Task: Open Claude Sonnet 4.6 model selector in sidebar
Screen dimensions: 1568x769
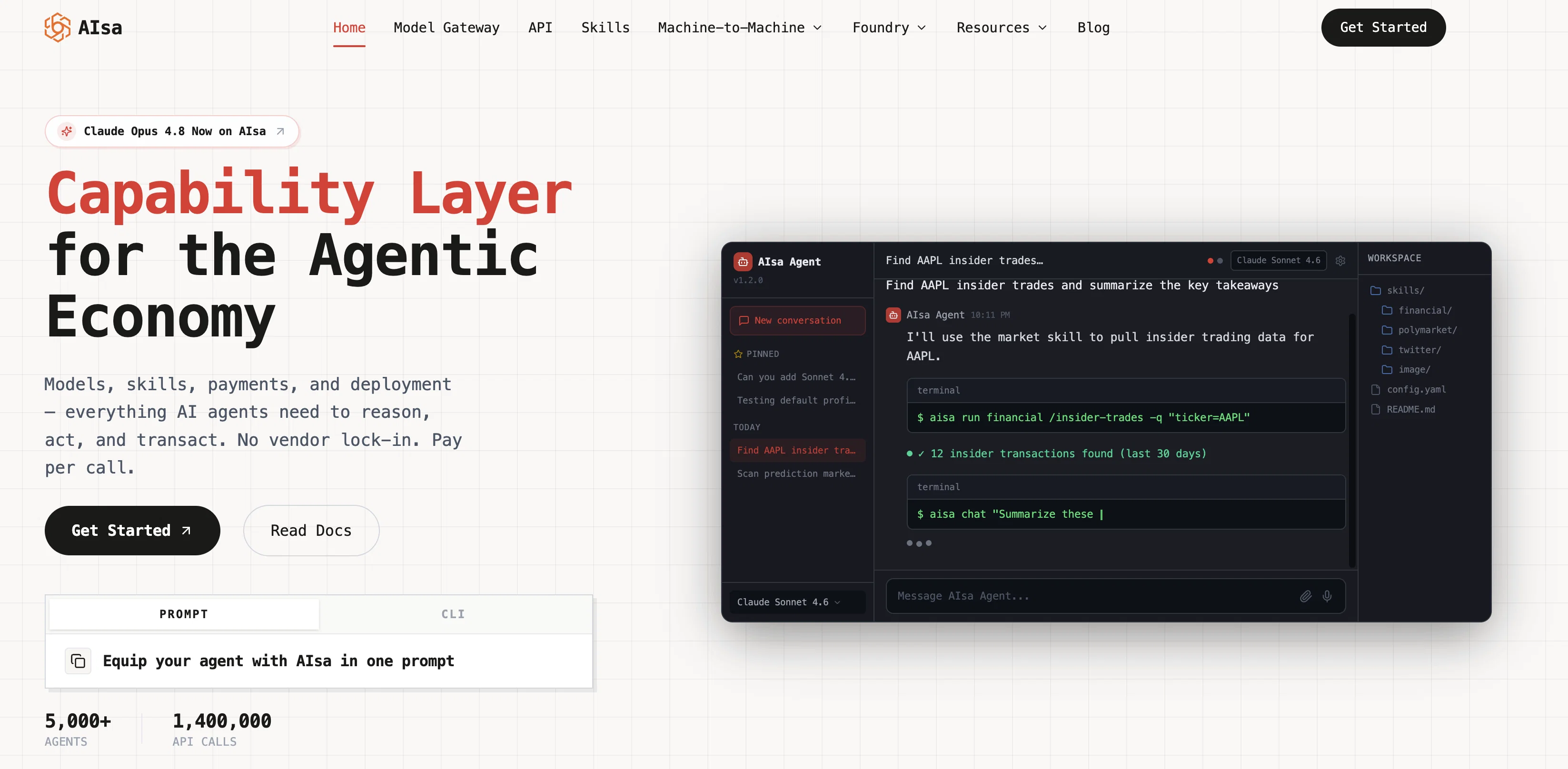Action: (x=797, y=601)
